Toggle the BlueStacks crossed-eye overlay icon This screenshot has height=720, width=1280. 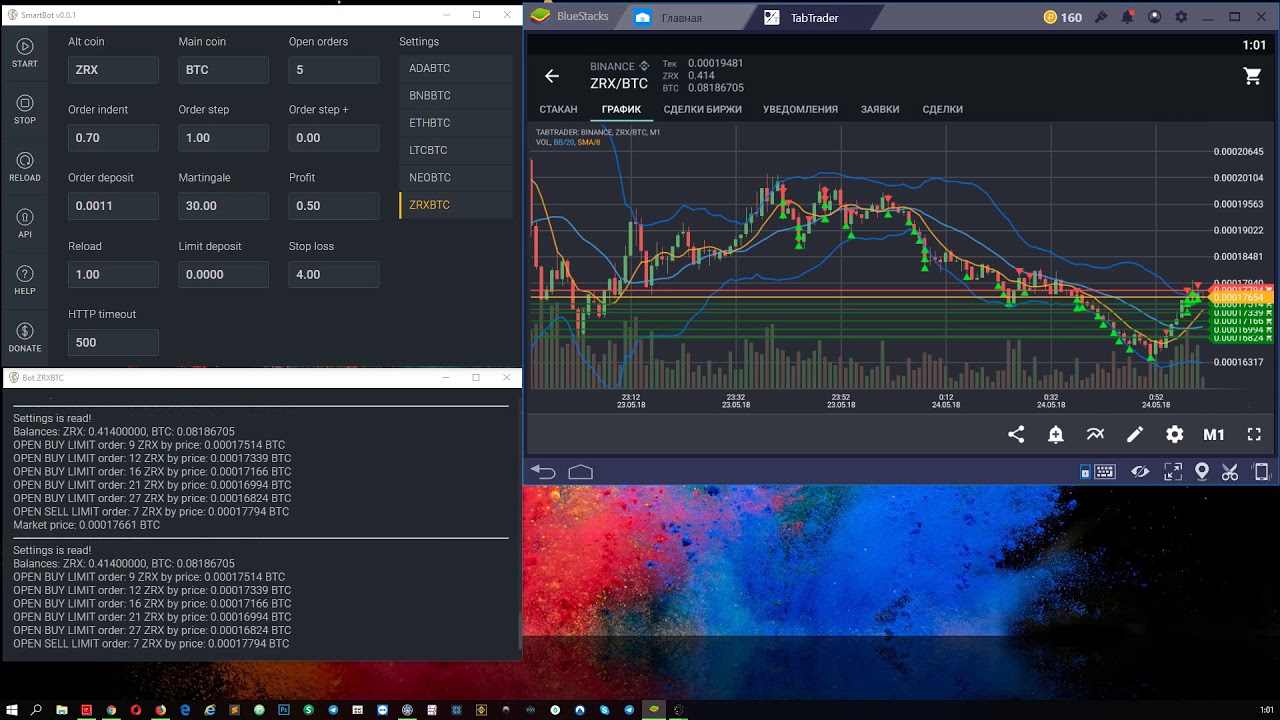(x=1140, y=472)
